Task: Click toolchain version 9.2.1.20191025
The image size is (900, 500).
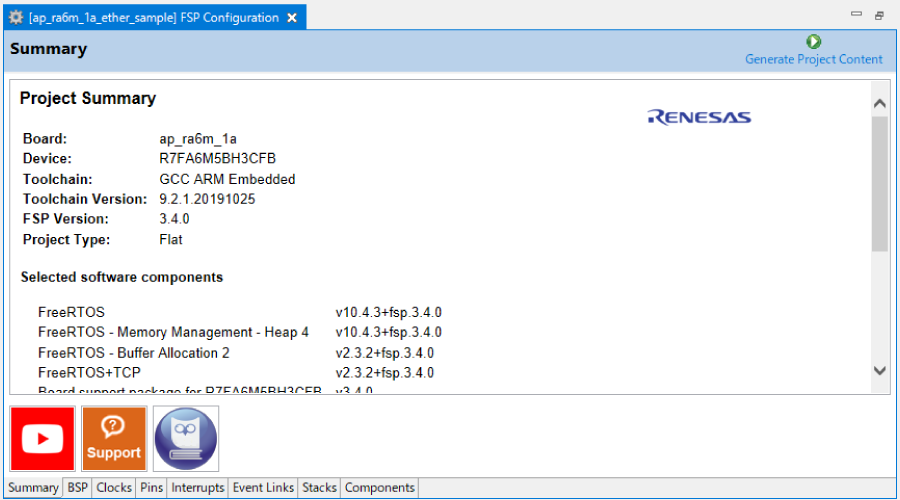Action: tap(207, 199)
